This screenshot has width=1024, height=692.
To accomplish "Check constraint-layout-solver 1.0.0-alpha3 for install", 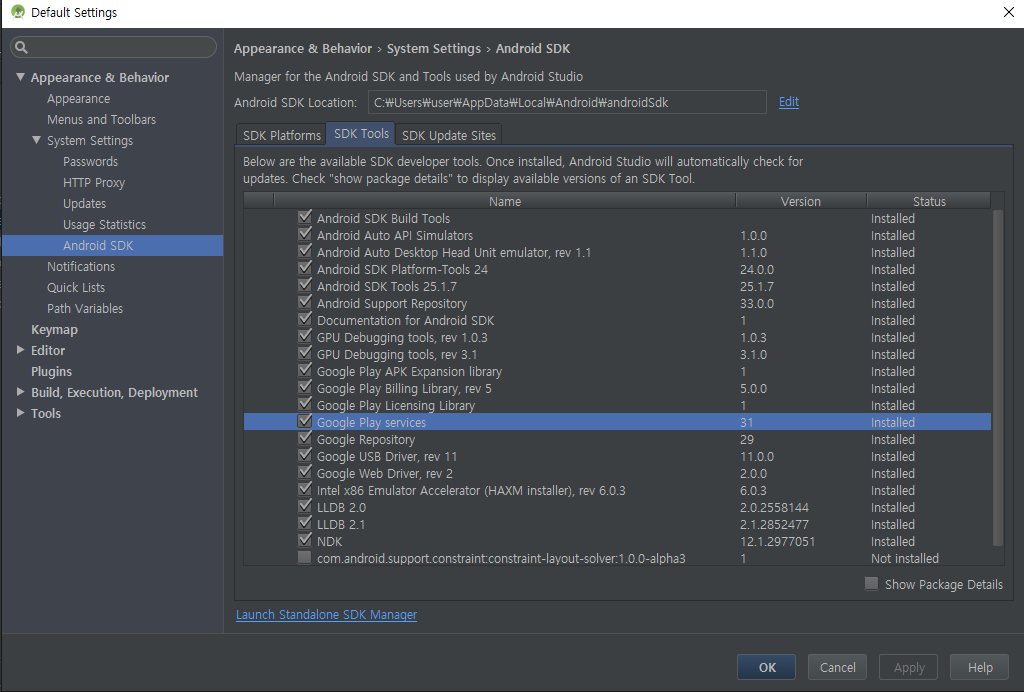I will (304, 558).
